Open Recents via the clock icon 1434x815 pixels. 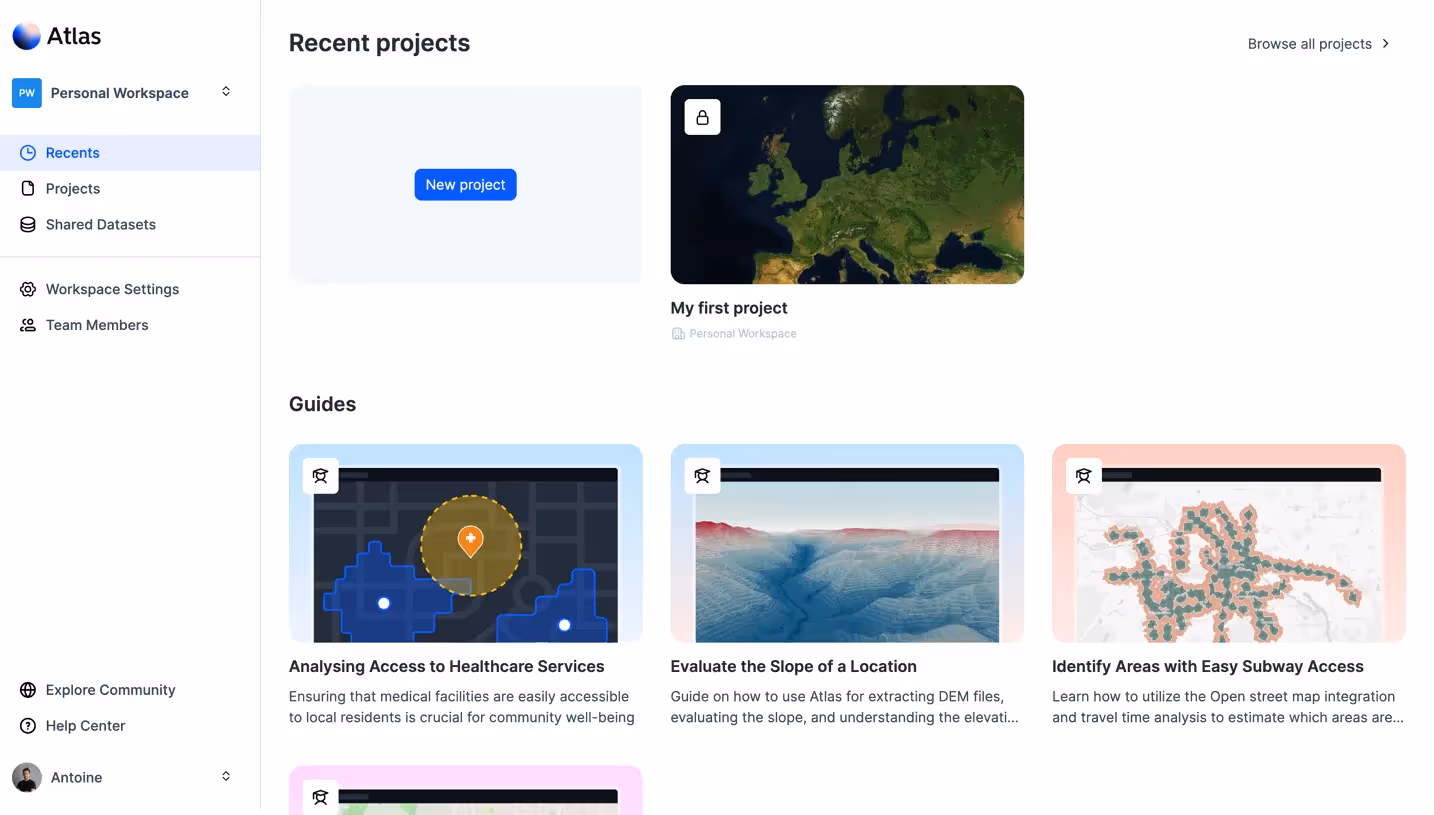(27, 152)
